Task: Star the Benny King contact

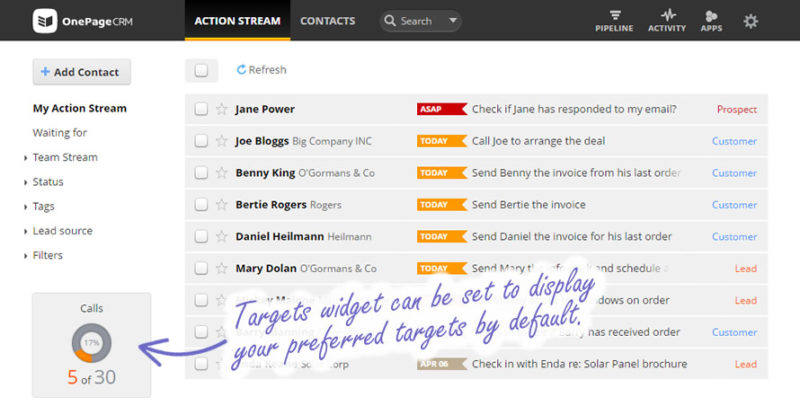Action: coord(221,173)
